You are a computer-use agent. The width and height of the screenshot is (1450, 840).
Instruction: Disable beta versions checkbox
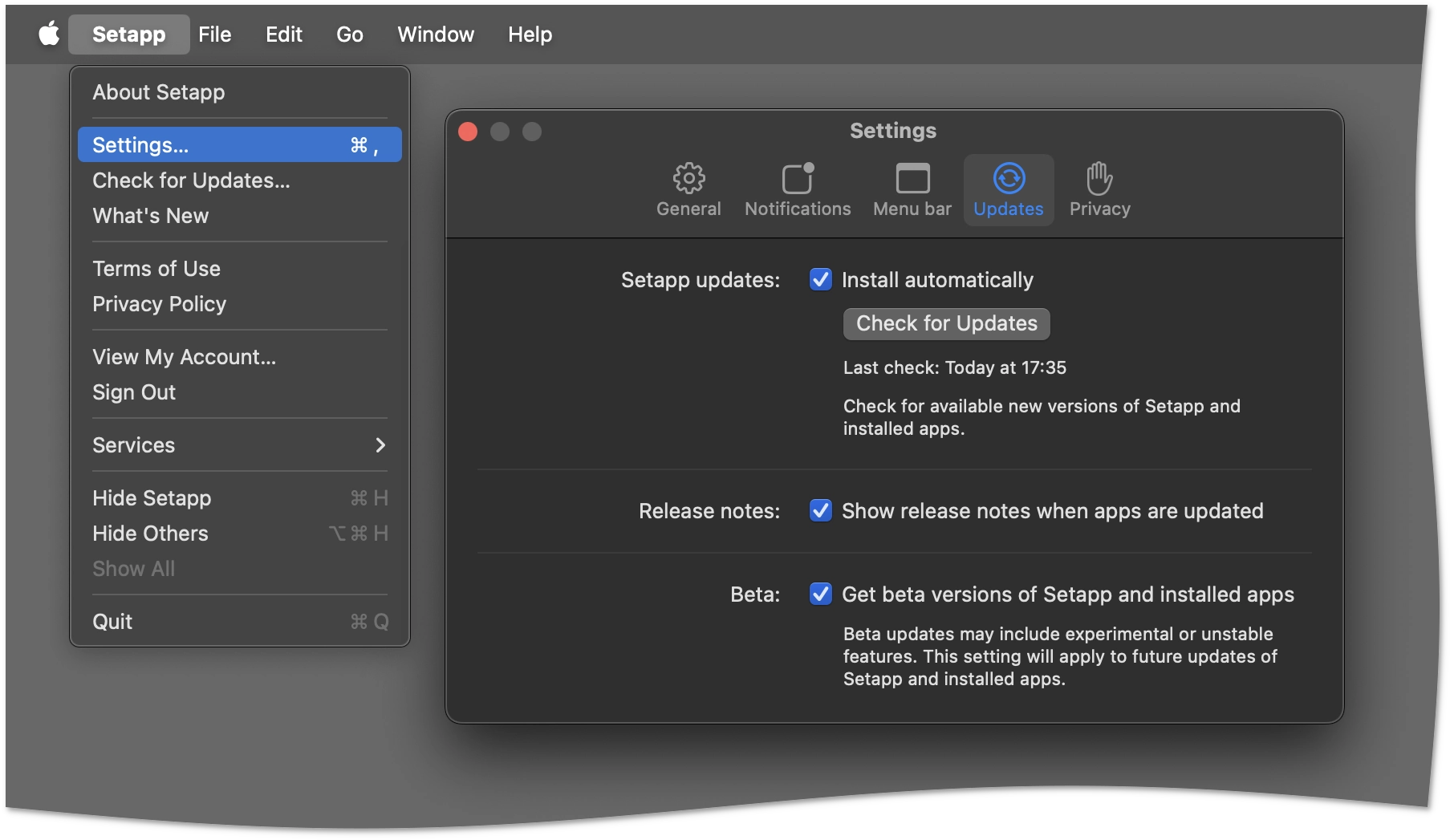[x=821, y=594]
